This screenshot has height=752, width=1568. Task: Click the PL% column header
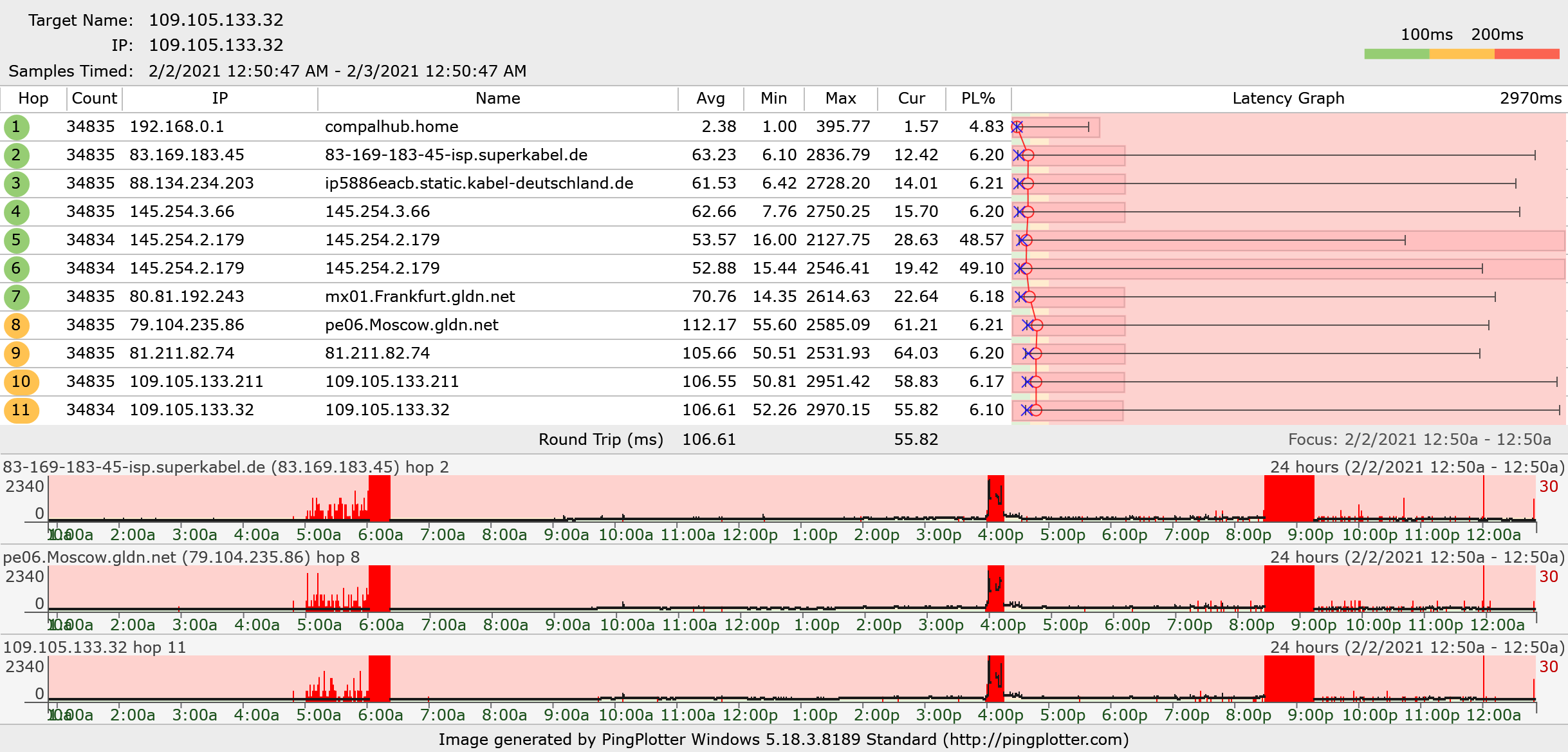[979, 99]
